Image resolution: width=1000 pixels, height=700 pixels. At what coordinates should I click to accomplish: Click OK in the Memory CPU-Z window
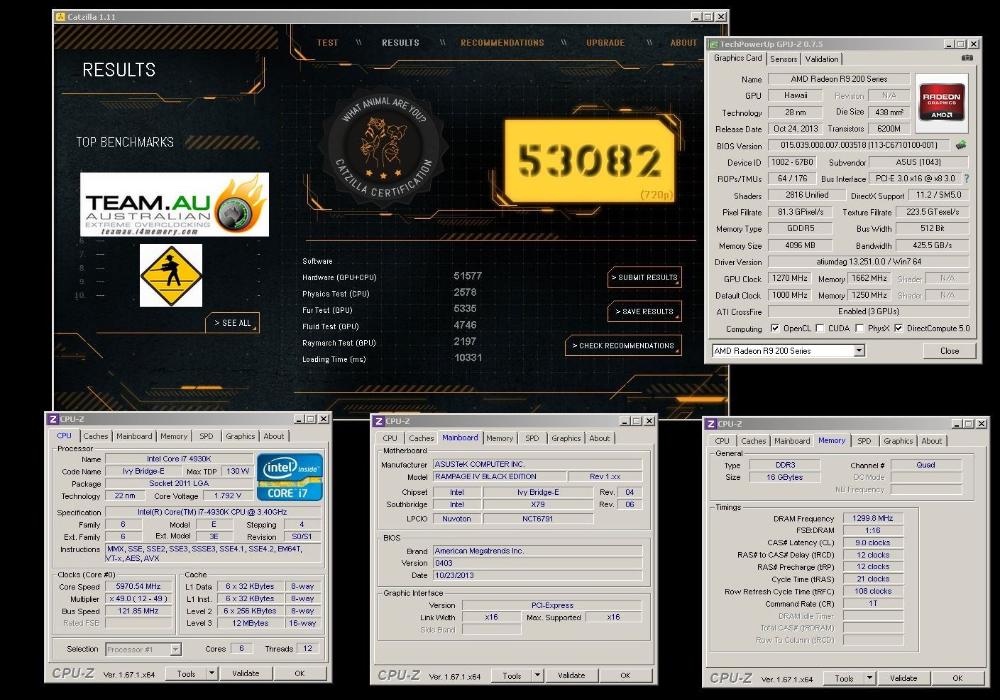pyautogui.click(x=957, y=678)
